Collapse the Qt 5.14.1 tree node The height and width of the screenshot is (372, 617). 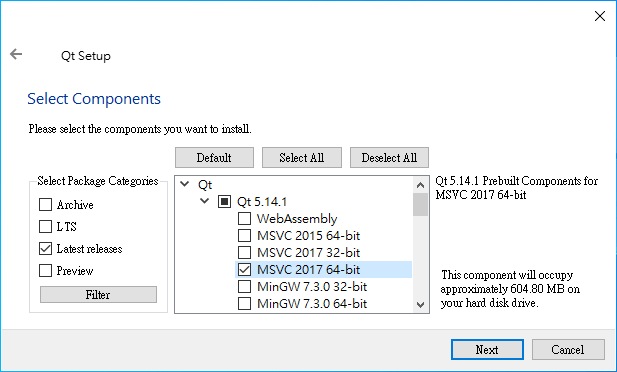click(204, 201)
